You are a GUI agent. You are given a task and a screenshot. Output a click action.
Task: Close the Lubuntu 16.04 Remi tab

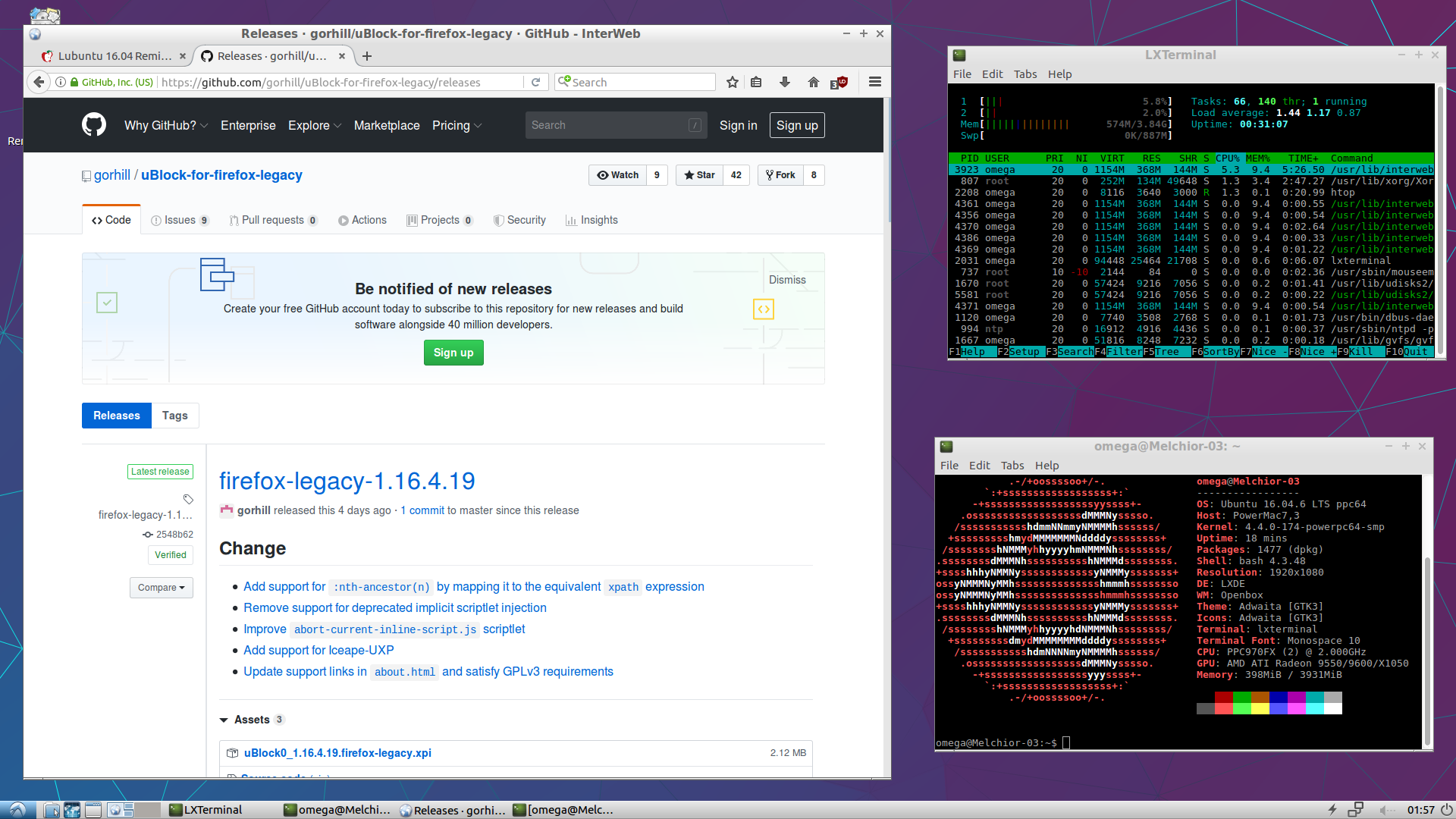pos(182,56)
